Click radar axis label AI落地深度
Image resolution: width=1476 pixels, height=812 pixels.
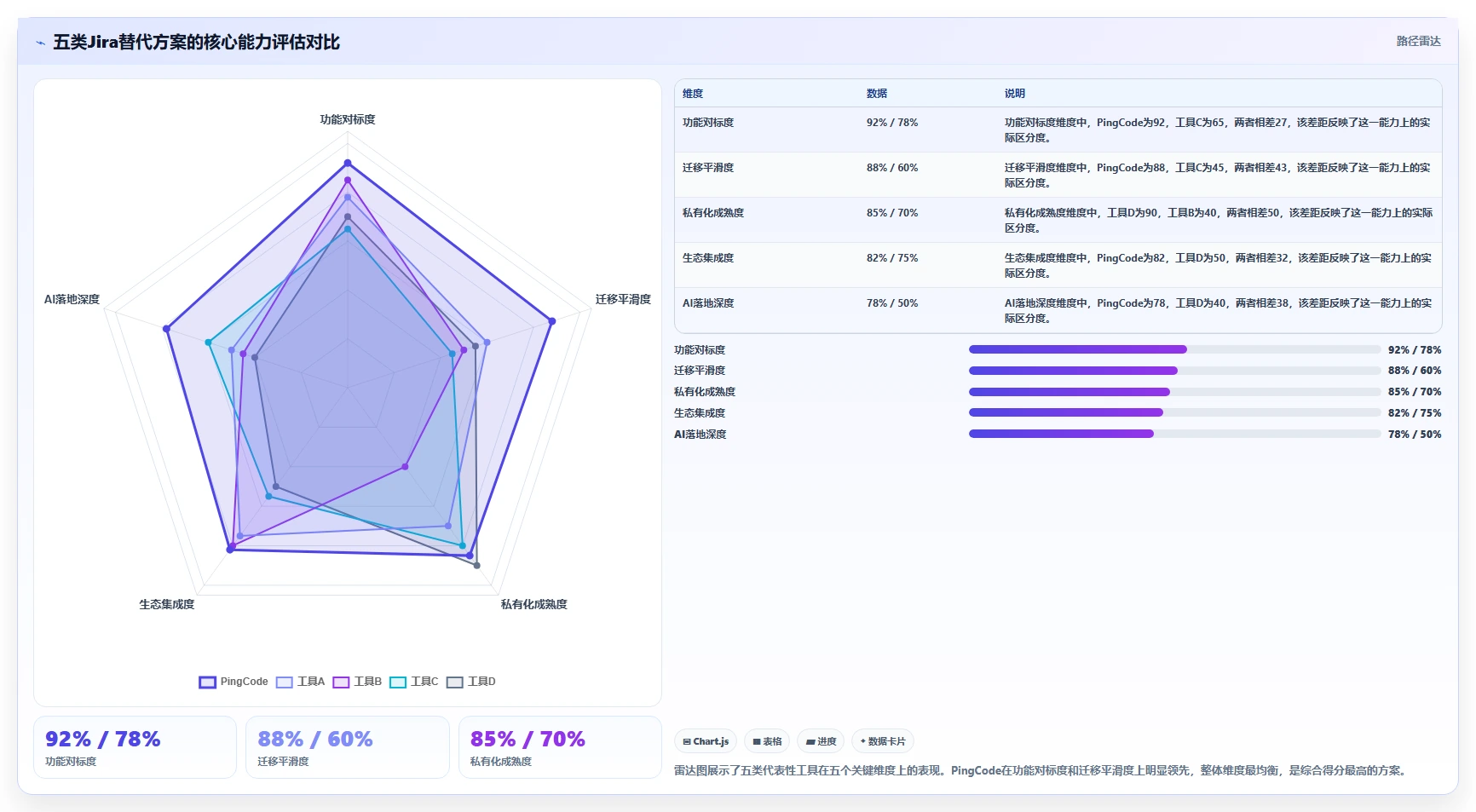(72, 299)
